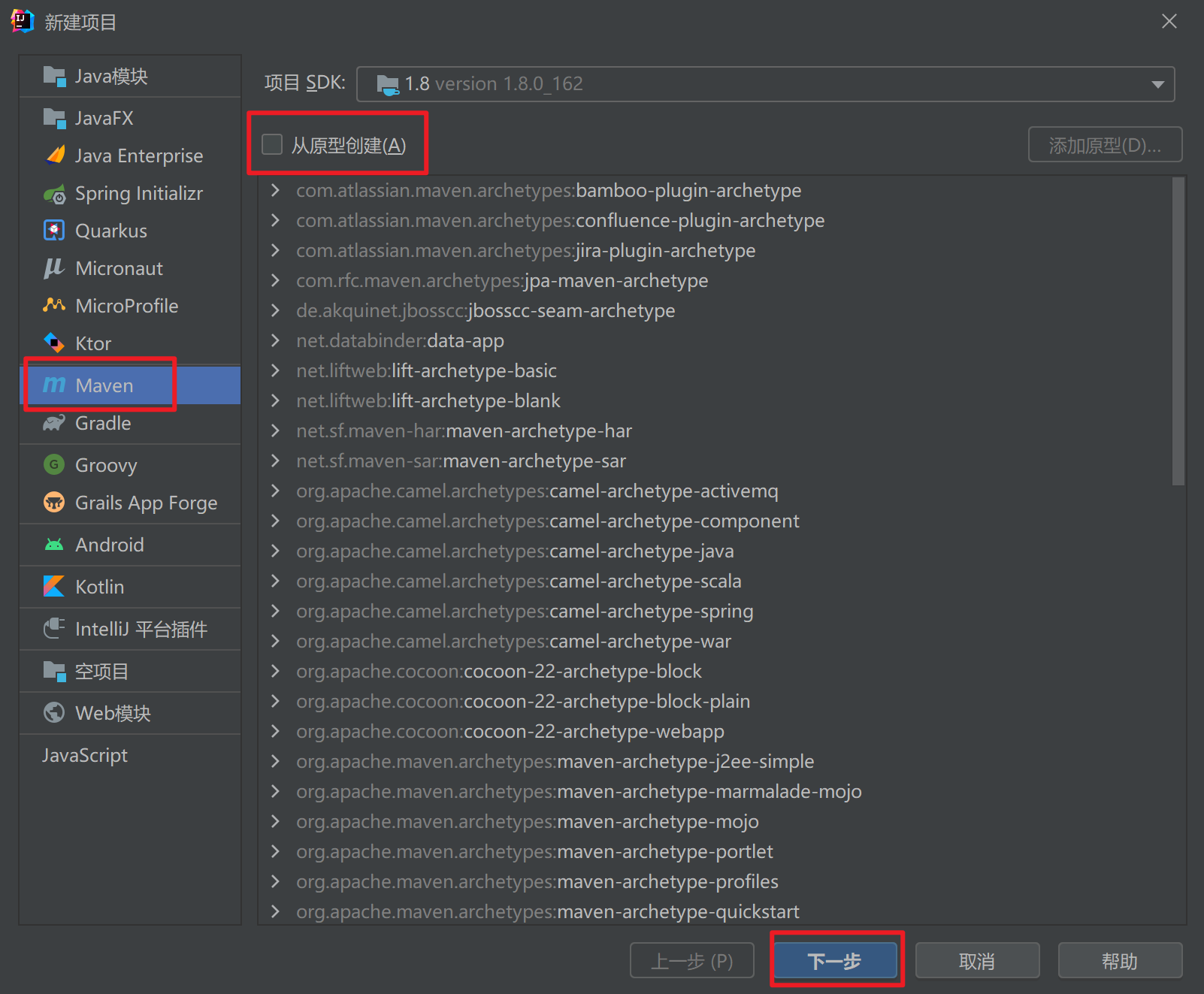Select Java模块 project type

pyautogui.click(x=130, y=76)
